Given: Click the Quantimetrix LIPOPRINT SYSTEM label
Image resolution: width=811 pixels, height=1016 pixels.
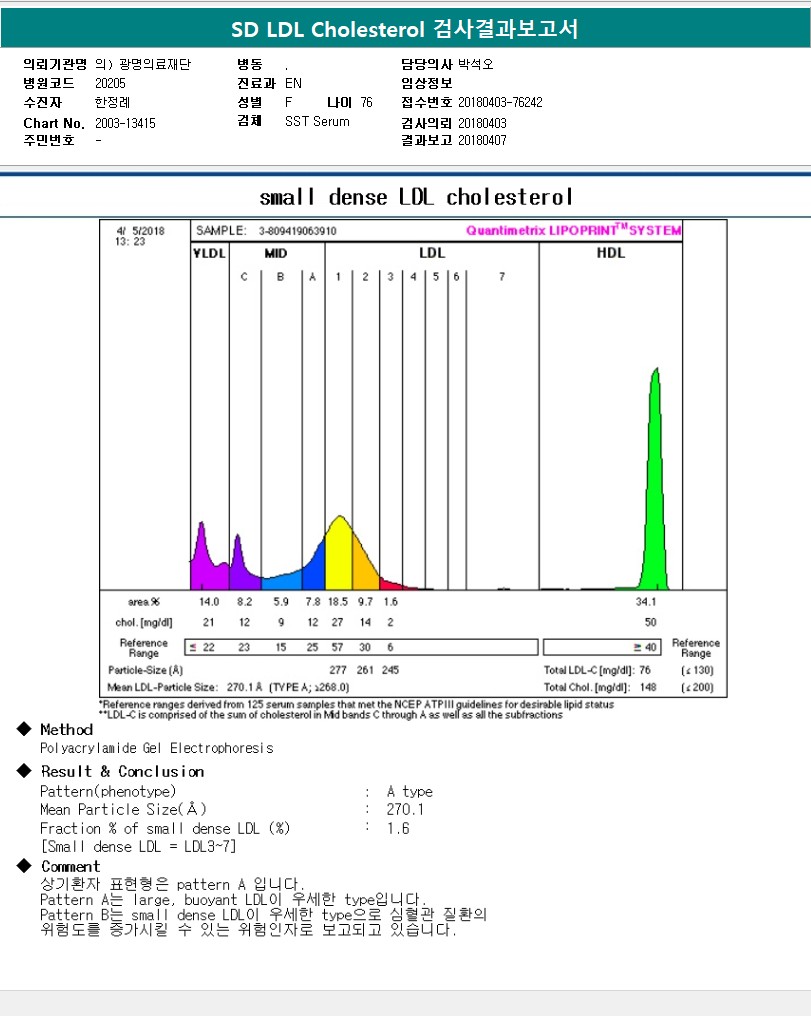Looking at the screenshot, I should [573, 230].
